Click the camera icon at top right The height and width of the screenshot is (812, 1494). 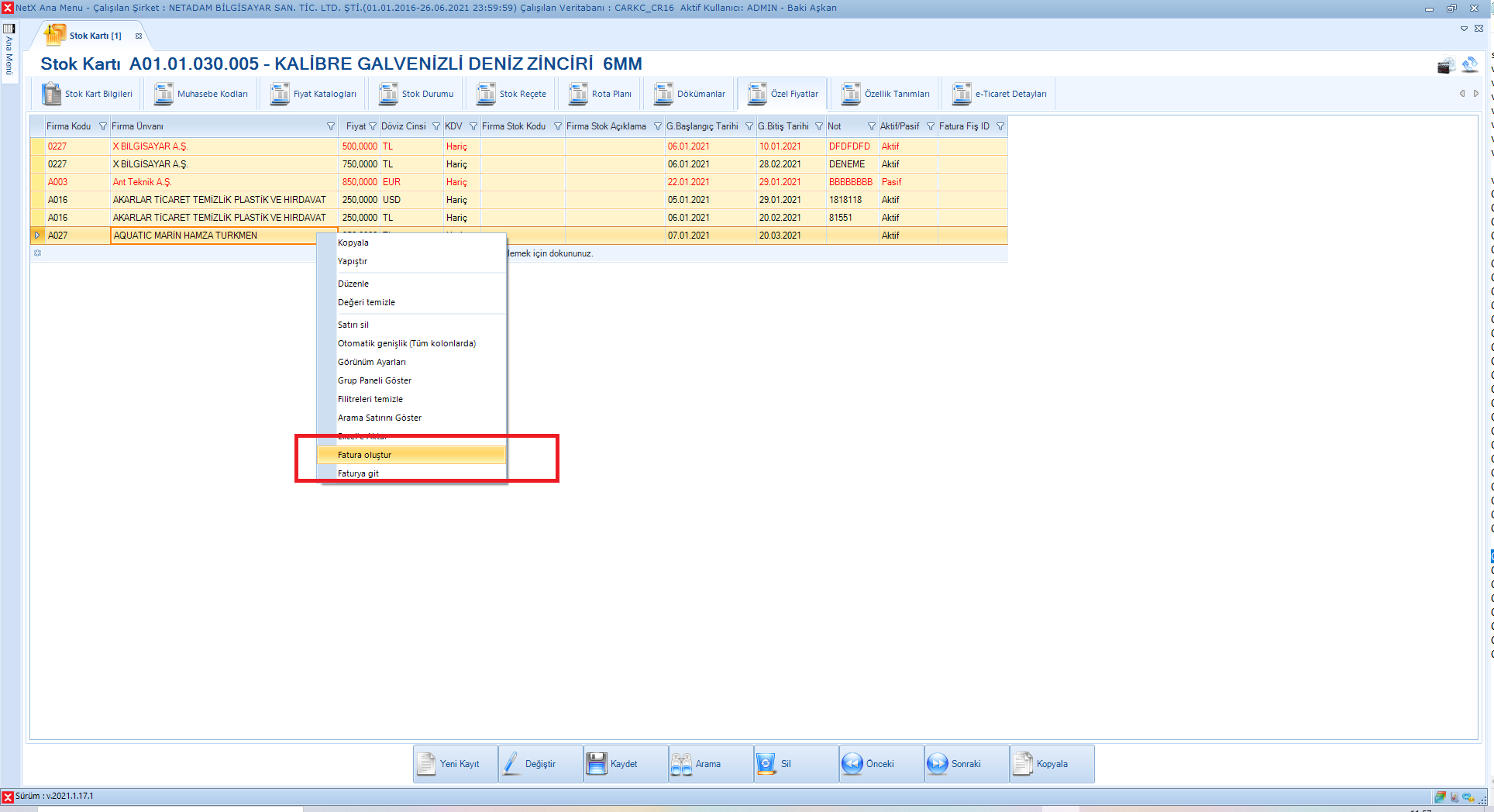[x=1445, y=67]
